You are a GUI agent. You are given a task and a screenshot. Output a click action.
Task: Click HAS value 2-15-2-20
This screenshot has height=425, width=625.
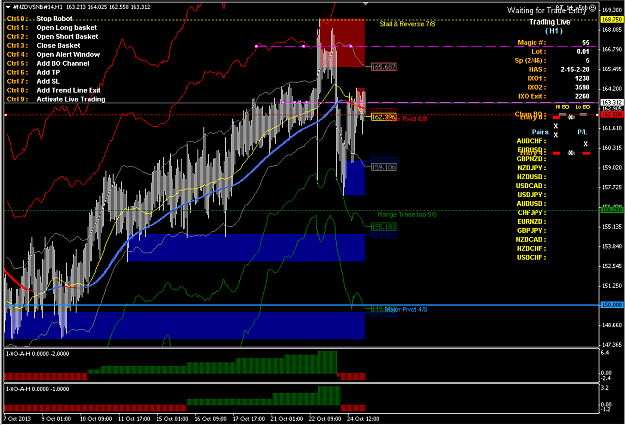(575, 69)
